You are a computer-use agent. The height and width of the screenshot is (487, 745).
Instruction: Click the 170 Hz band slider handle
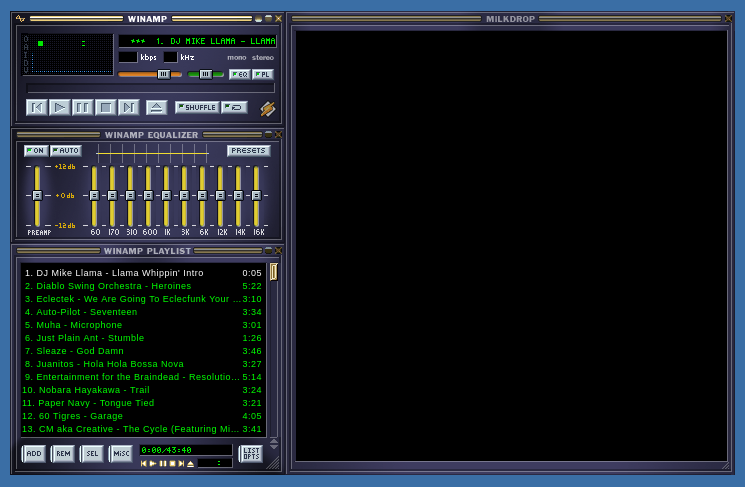click(x=112, y=195)
